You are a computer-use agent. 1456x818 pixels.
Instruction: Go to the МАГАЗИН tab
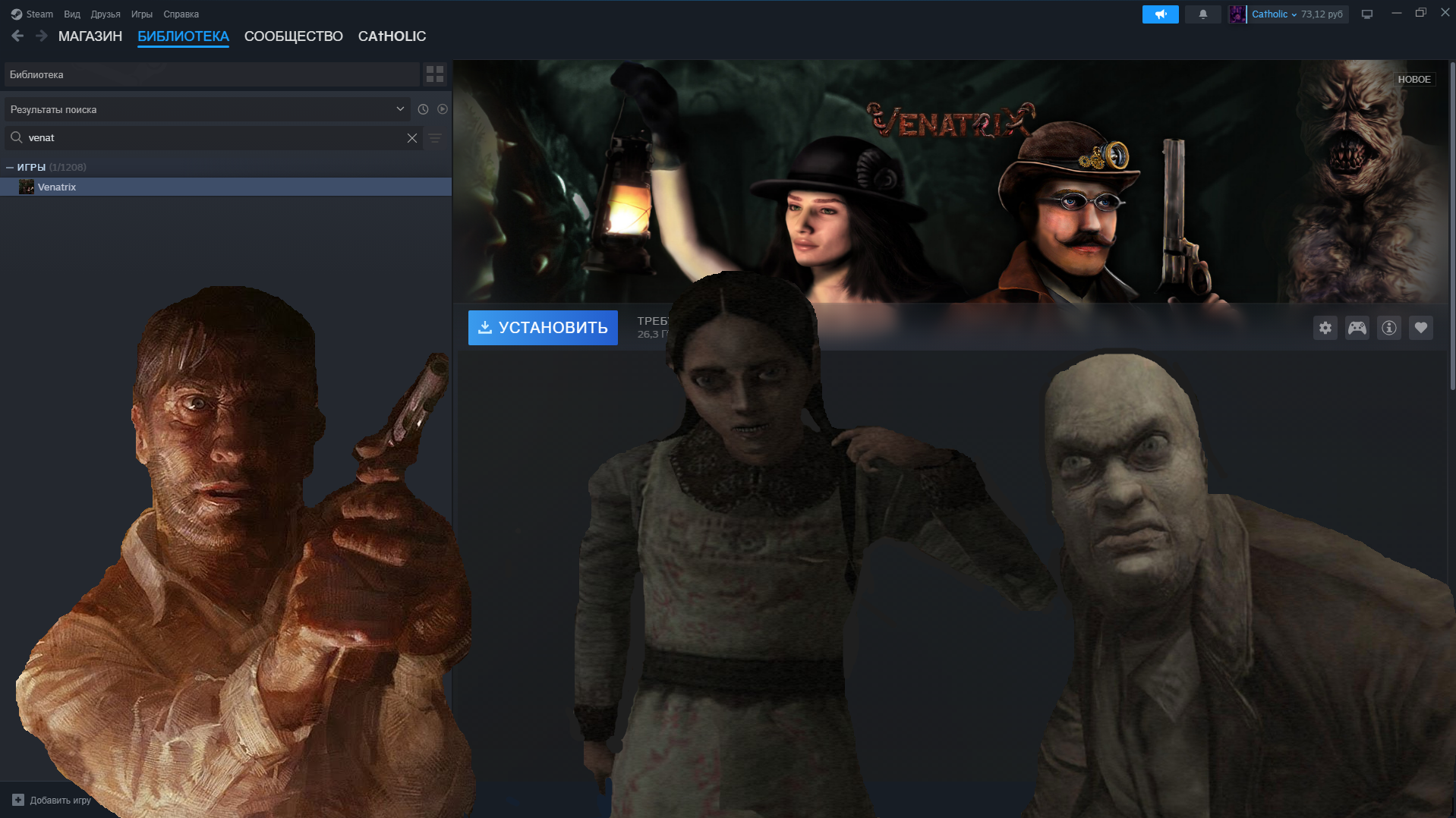(90, 36)
